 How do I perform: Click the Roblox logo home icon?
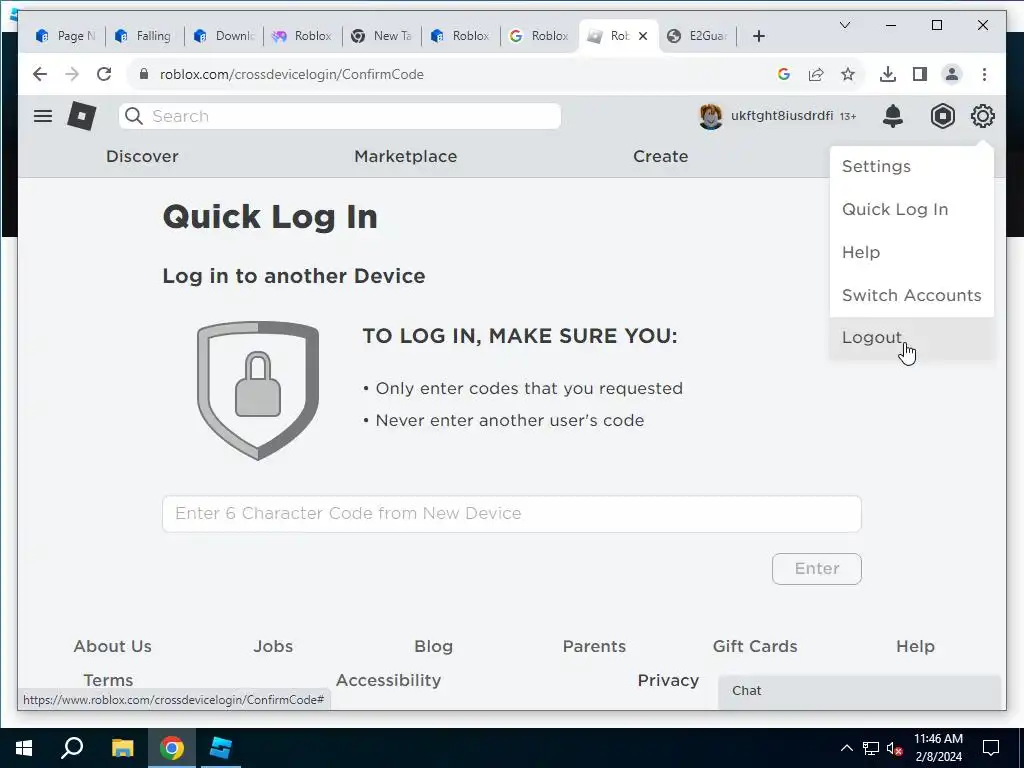(82, 116)
